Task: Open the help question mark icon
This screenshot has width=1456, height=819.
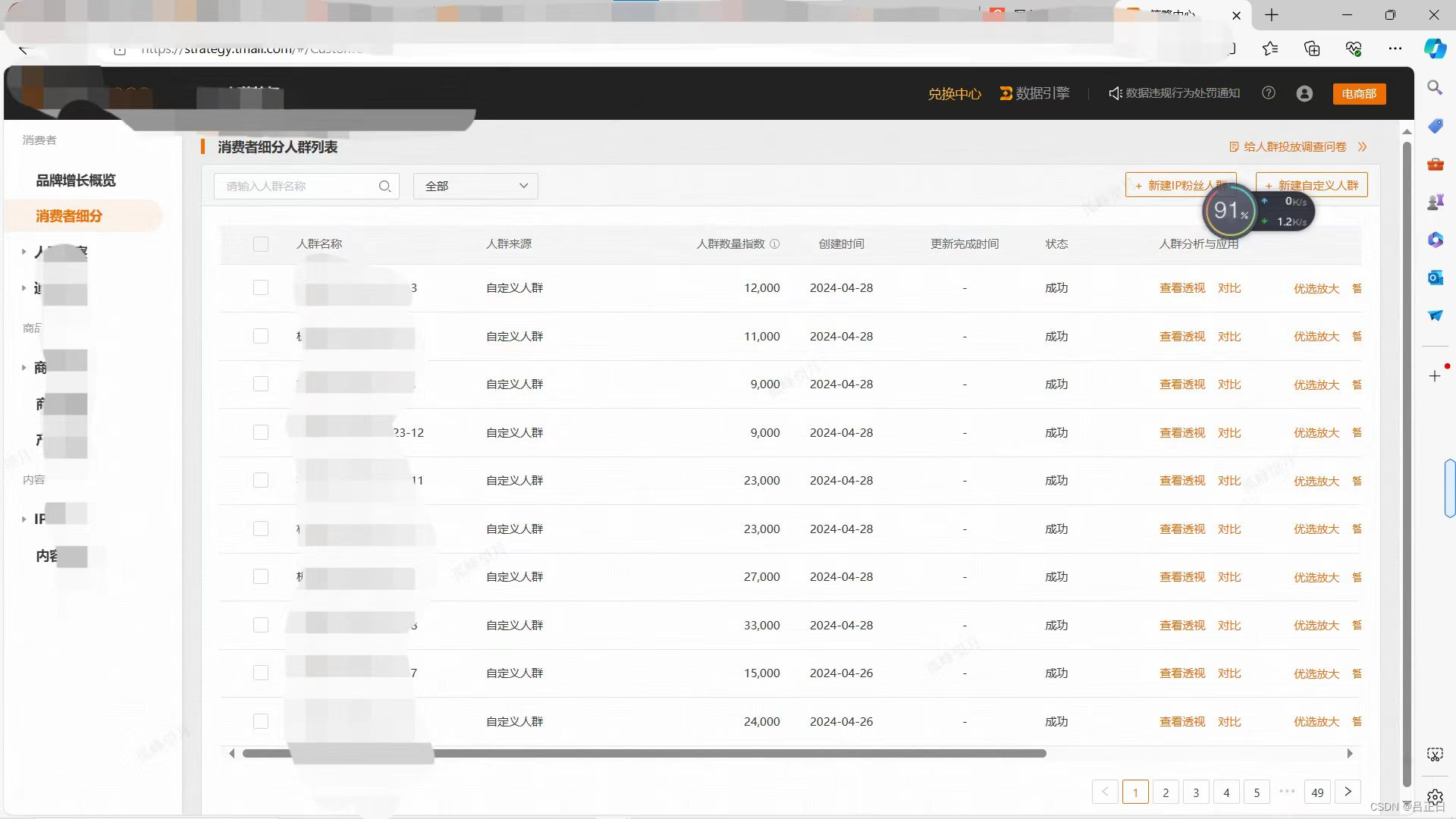Action: 1269,93
